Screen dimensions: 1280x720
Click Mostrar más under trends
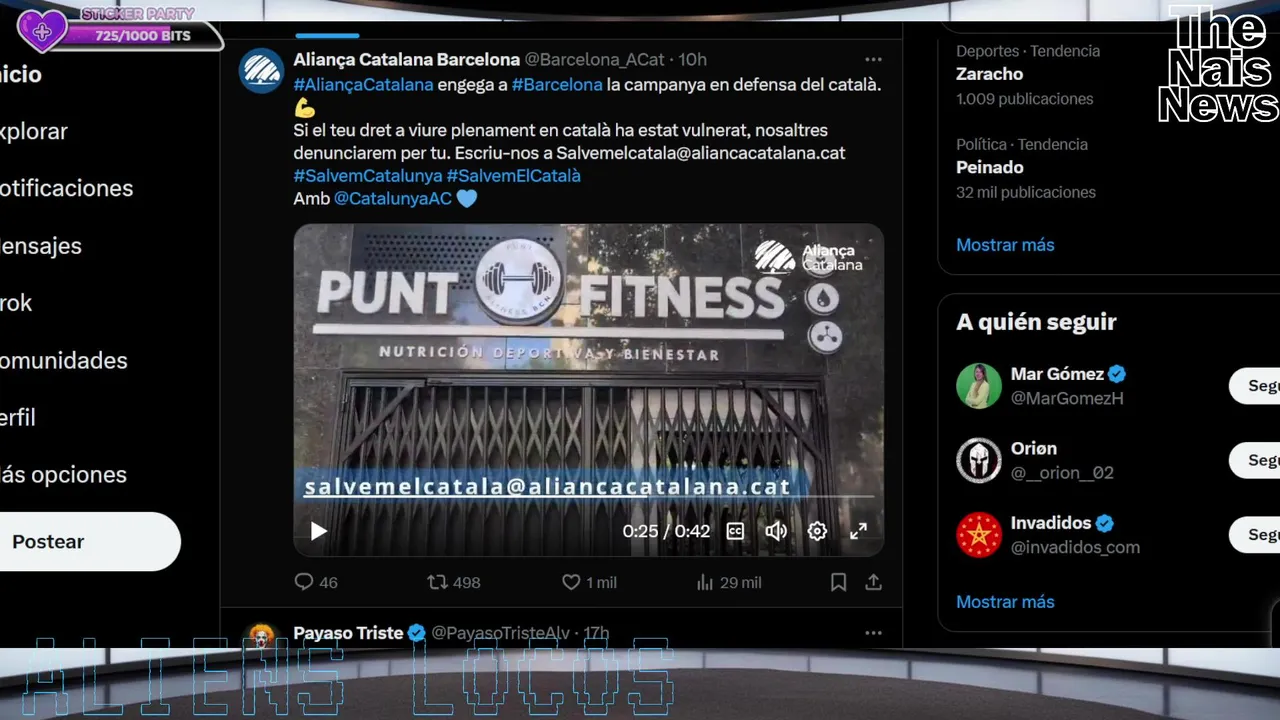tap(1005, 245)
